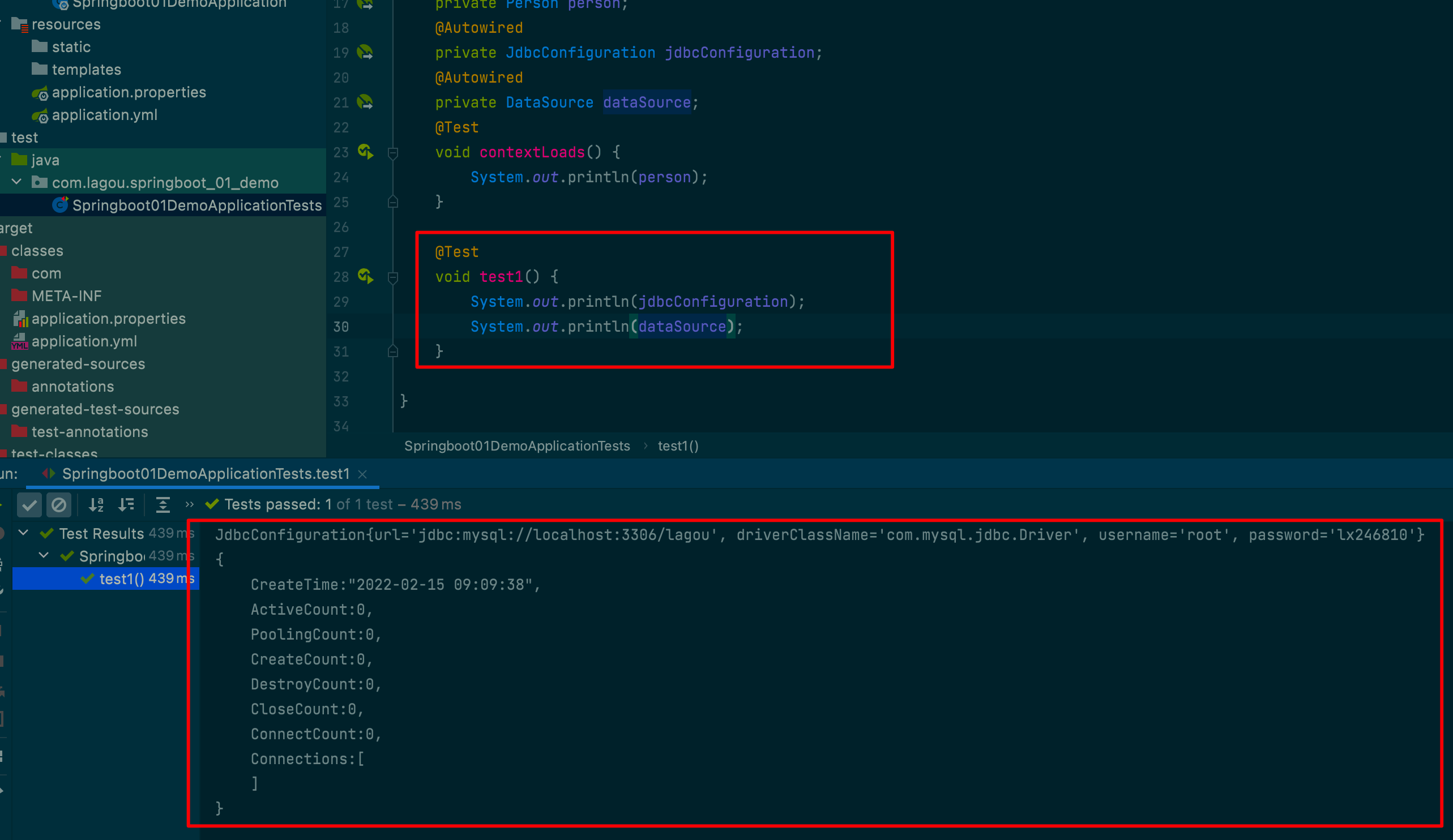The height and width of the screenshot is (840, 1453).
Task: Sort test results alphabetically
Action: [96, 504]
